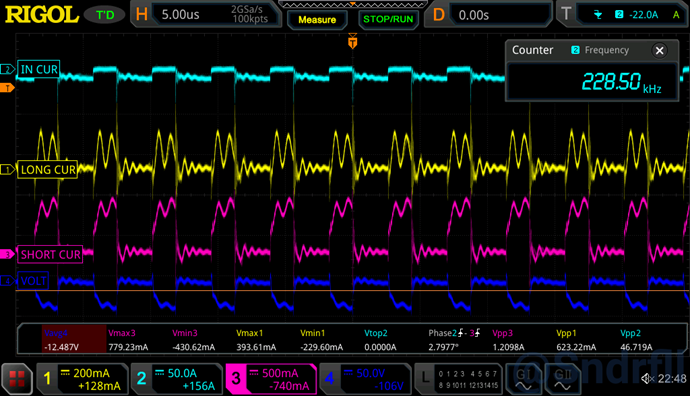690x396 pixels.
Task: Click the T'D trigger status badge
Action: (105, 15)
